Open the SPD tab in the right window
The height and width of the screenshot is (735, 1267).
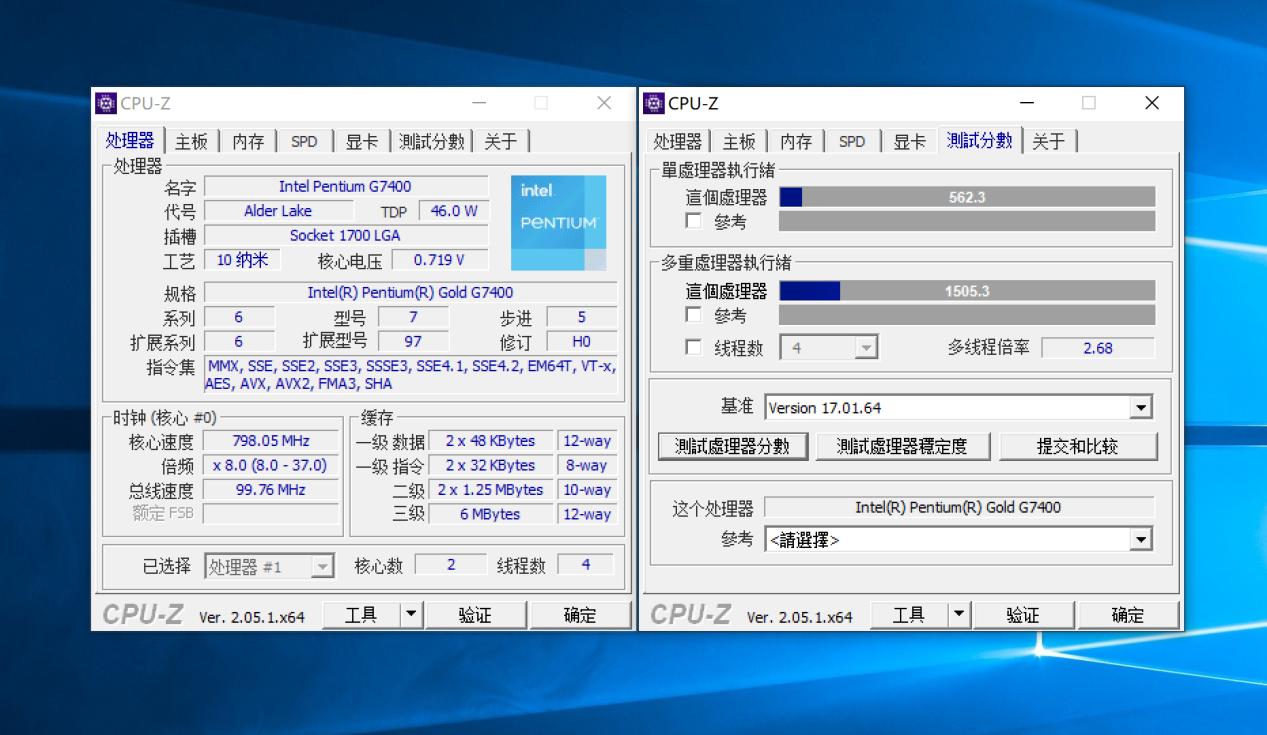pyautogui.click(x=851, y=141)
